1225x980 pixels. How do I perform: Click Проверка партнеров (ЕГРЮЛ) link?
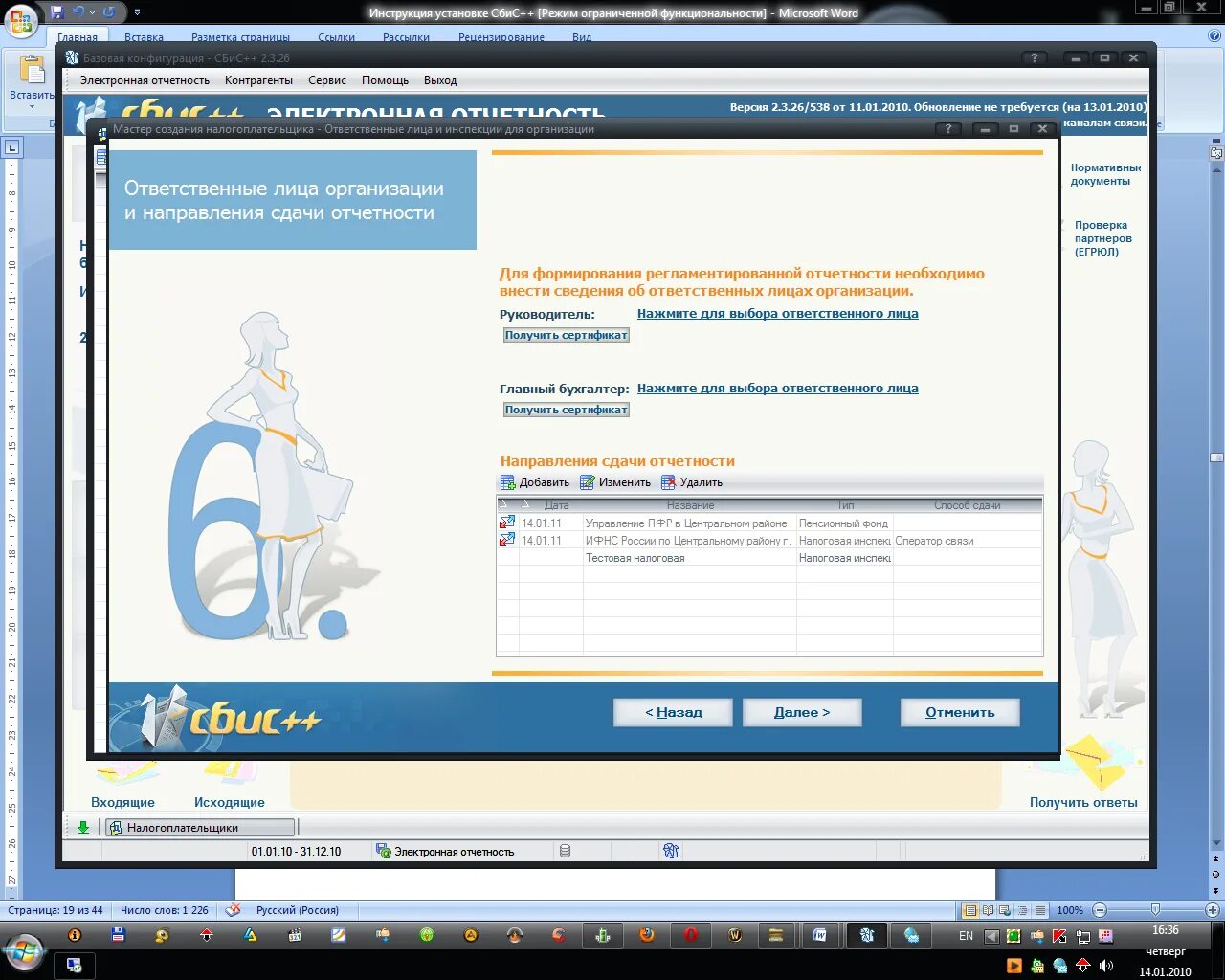coord(1102,238)
